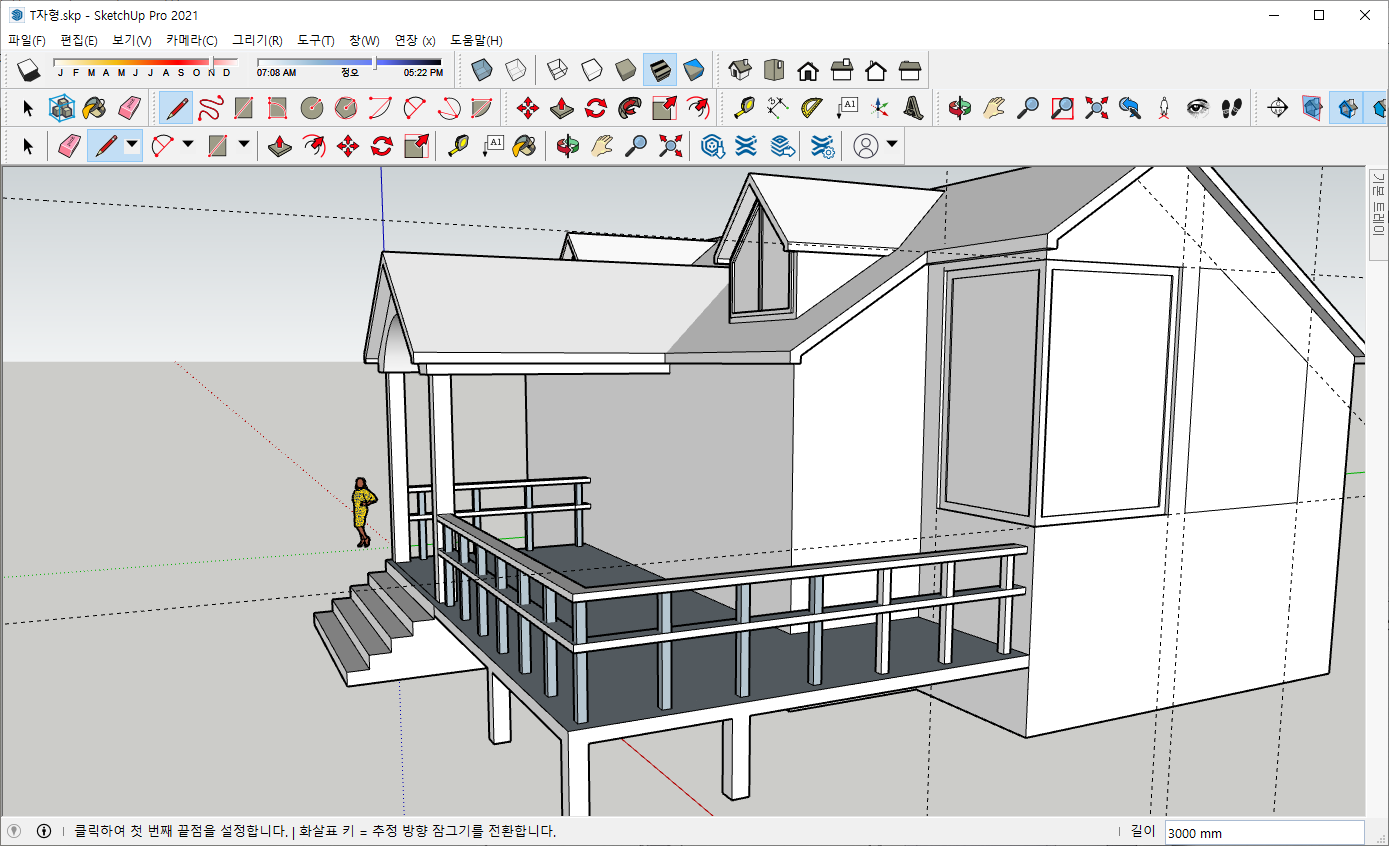Click the Send to LayOut icon

(782, 147)
